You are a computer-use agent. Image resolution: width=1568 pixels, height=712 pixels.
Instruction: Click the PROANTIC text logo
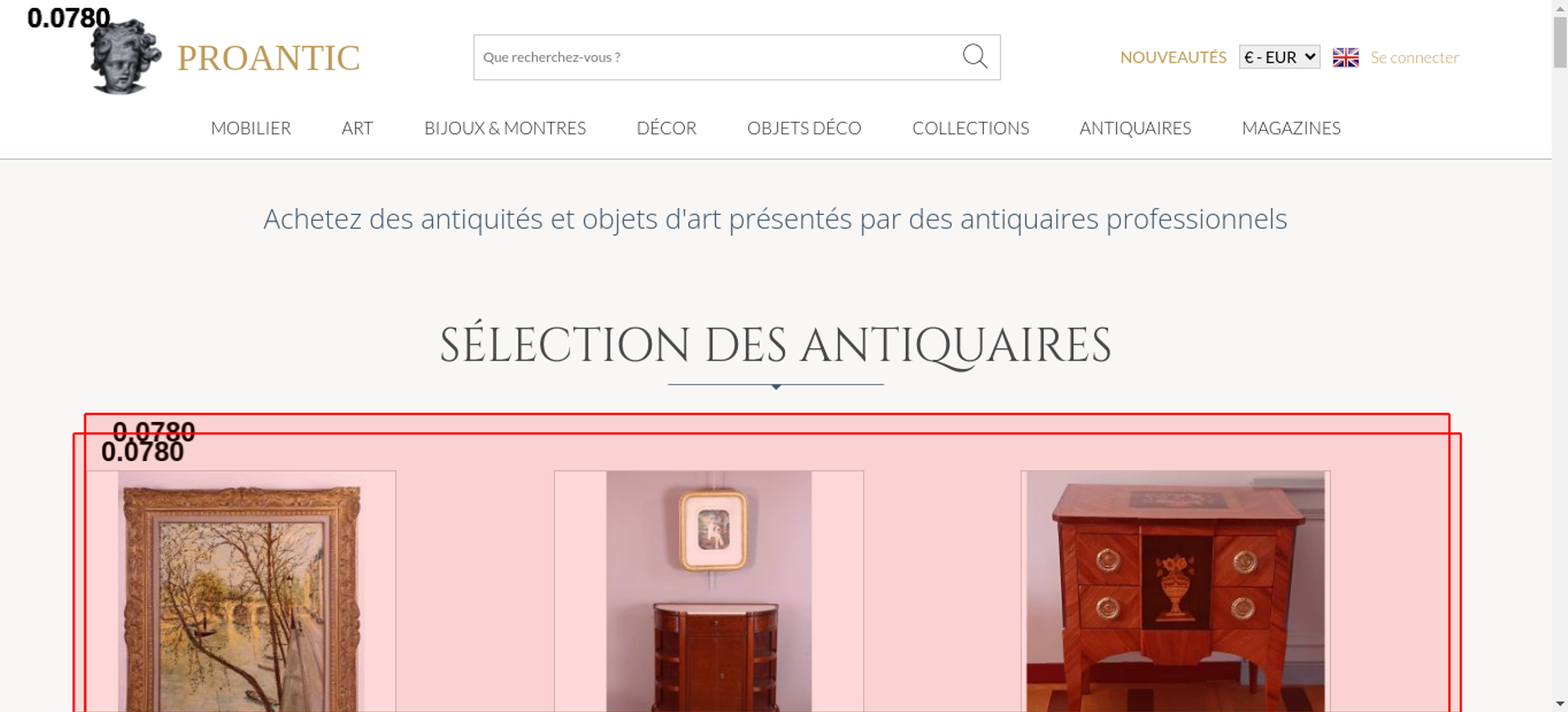(268, 58)
